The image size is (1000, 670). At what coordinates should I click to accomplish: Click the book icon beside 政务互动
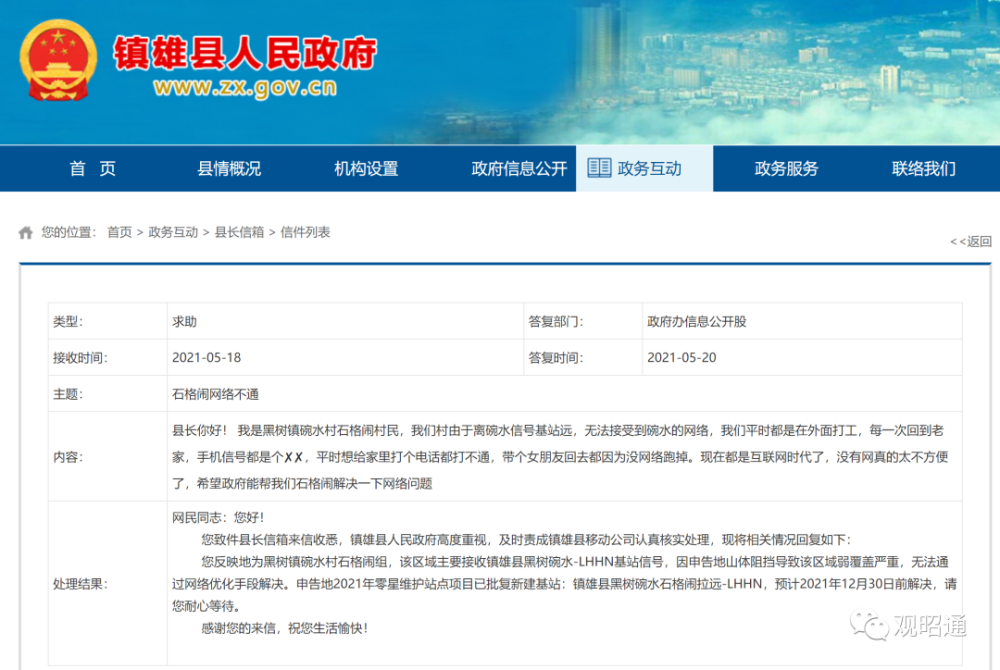point(599,168)
